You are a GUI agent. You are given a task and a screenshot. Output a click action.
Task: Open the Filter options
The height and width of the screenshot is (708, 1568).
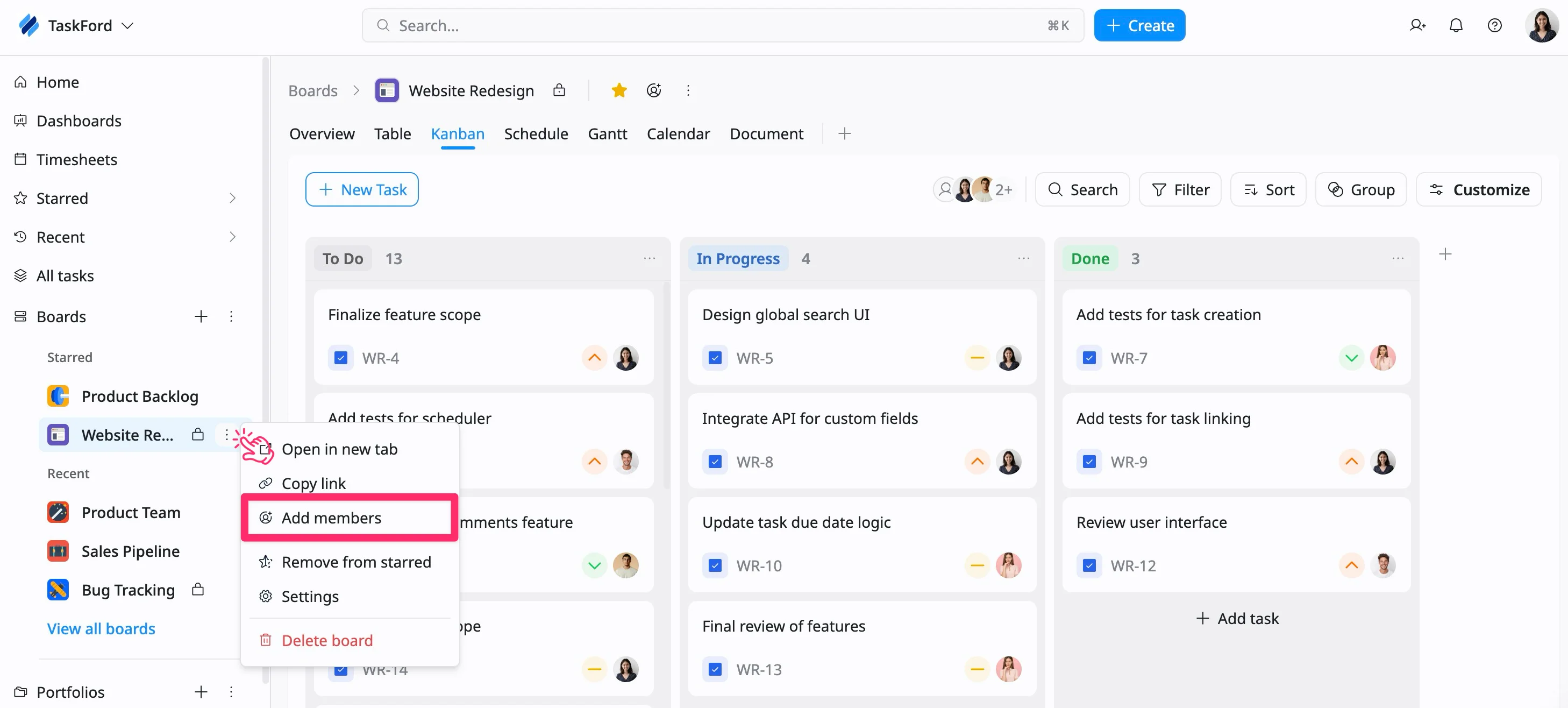[x=1180, y=189]
